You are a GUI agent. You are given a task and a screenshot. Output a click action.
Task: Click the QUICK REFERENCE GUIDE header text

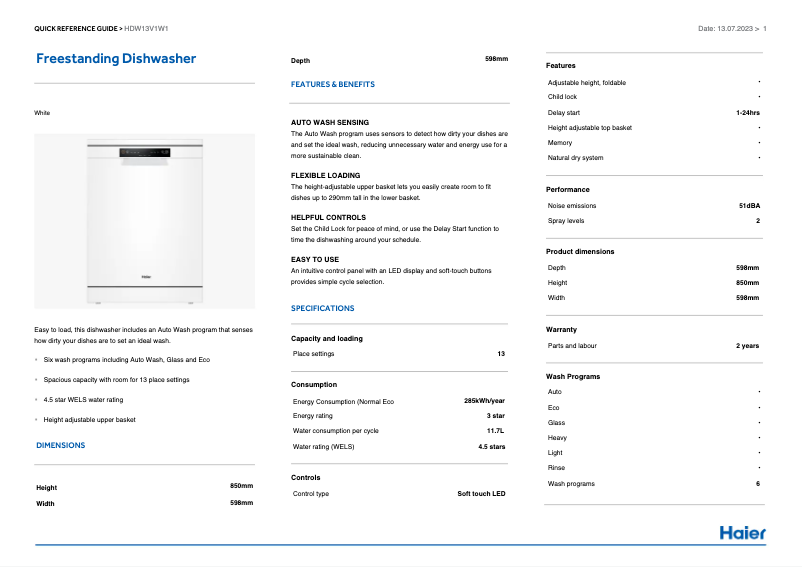tap(78, 28)
